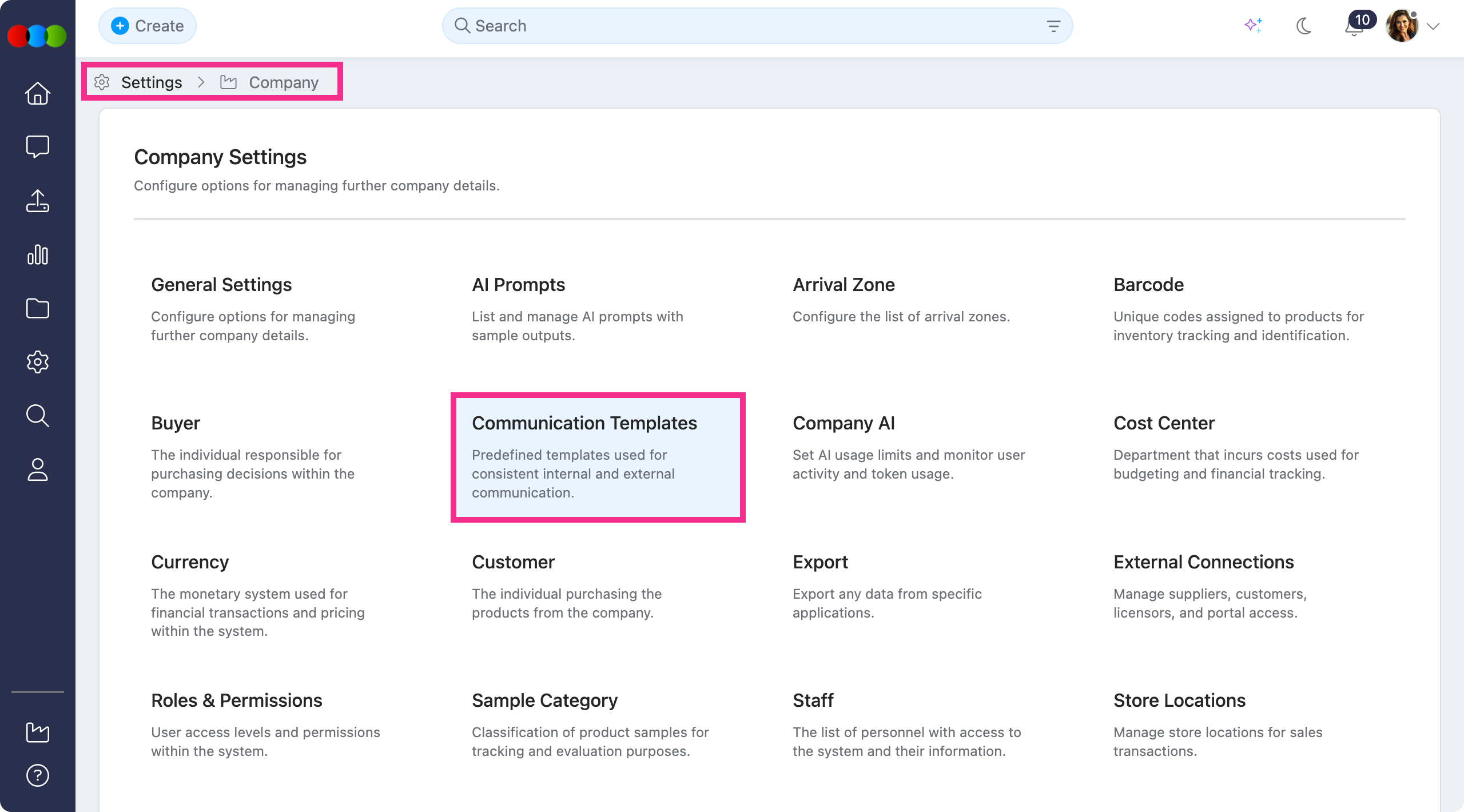This screenshot has height=812, width=1464.
Task: Click the gear icon in breadcrumb
Action: click(102, 82)
